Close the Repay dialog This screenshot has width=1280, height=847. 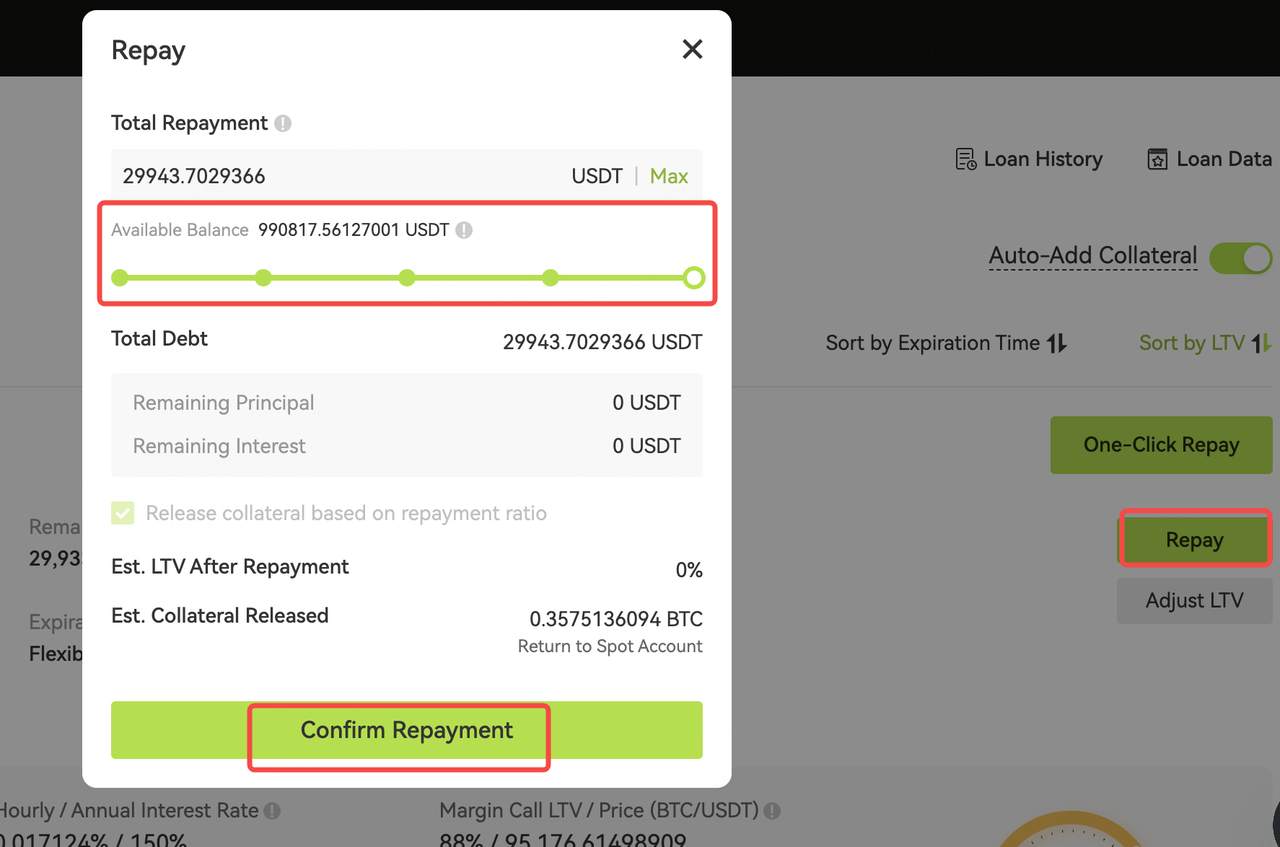coord(692,49)
